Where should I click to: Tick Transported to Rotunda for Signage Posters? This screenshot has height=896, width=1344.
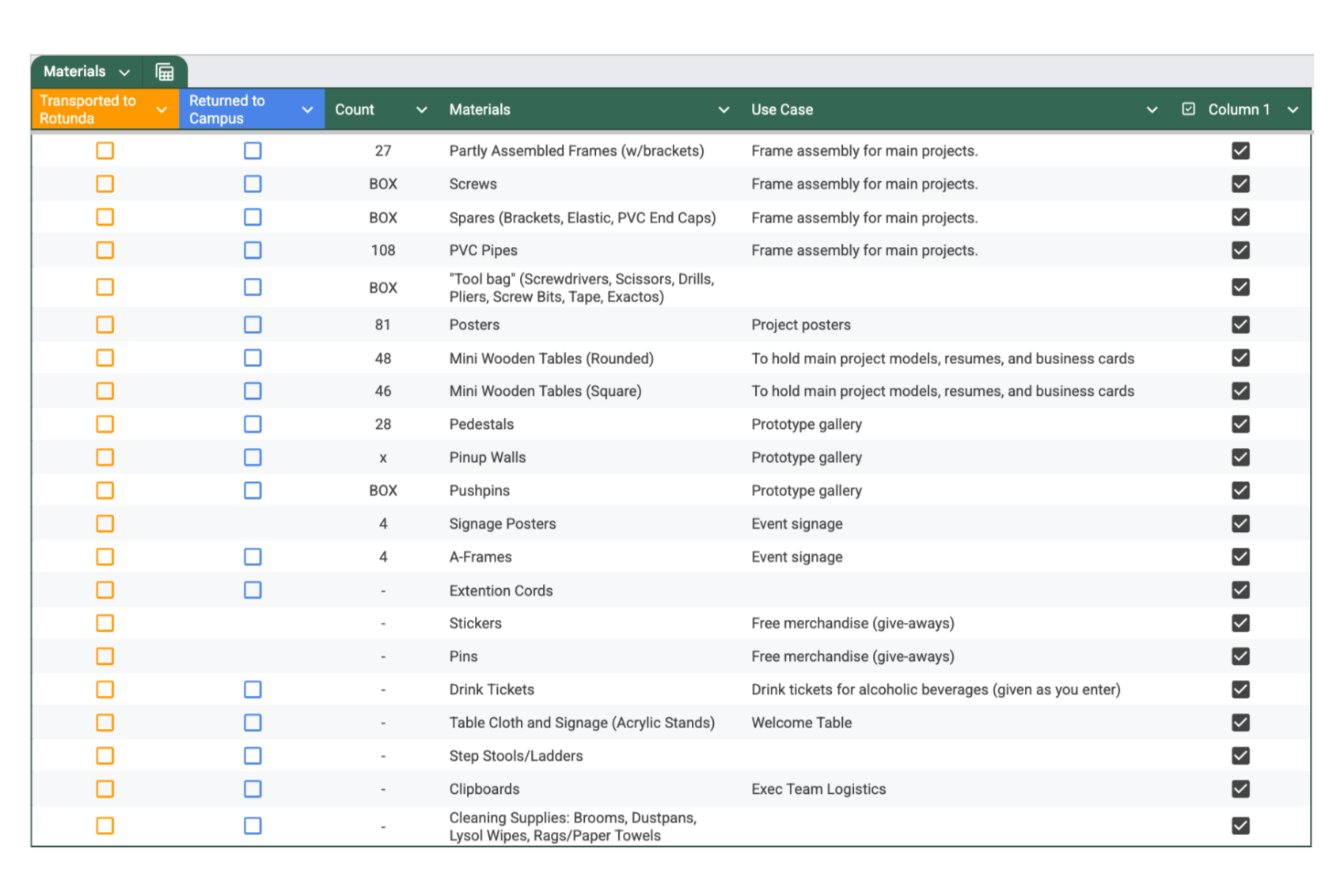tap(104, 523)
